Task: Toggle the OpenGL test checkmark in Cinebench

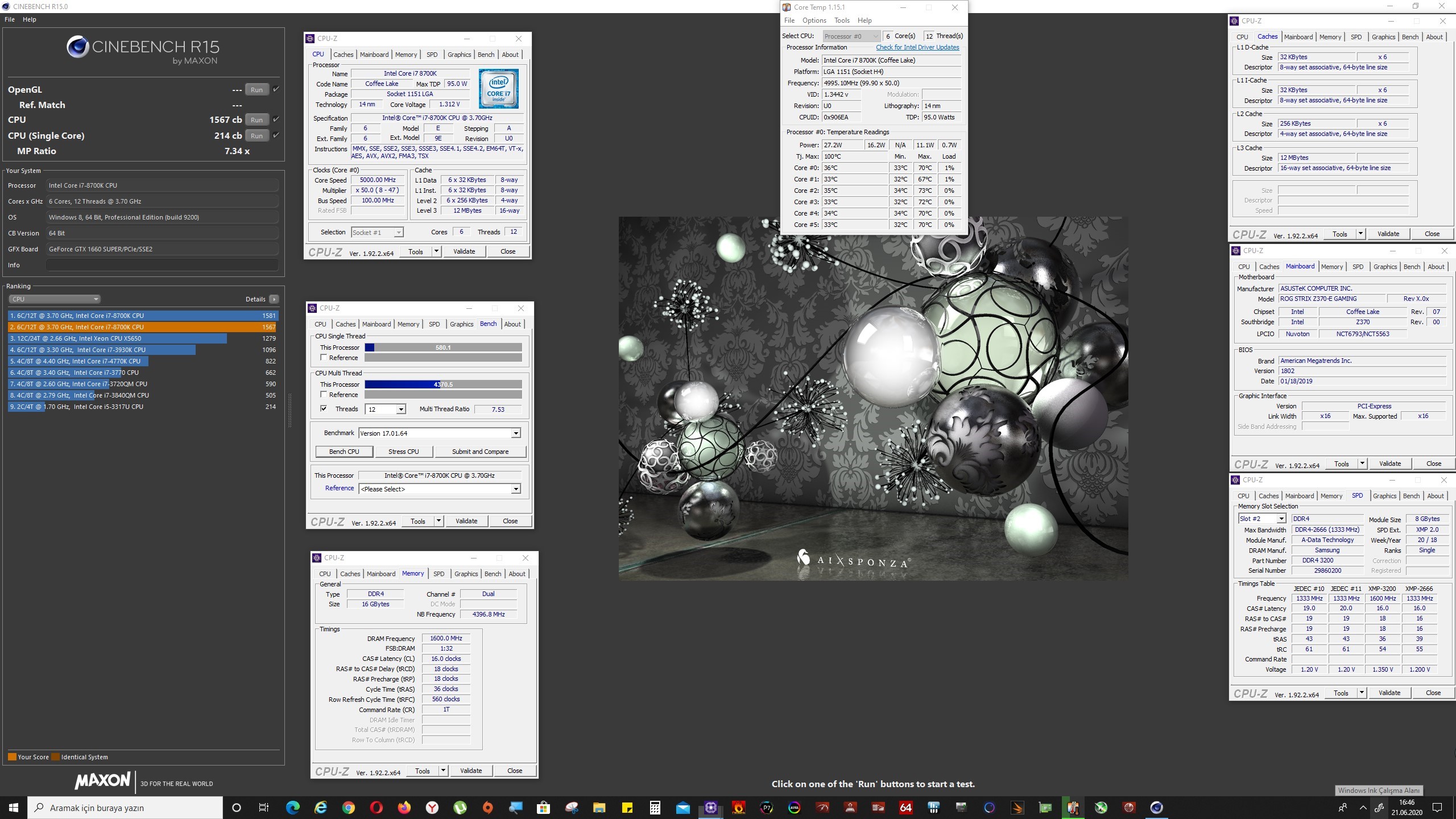Action: click(x=276, y=89)
